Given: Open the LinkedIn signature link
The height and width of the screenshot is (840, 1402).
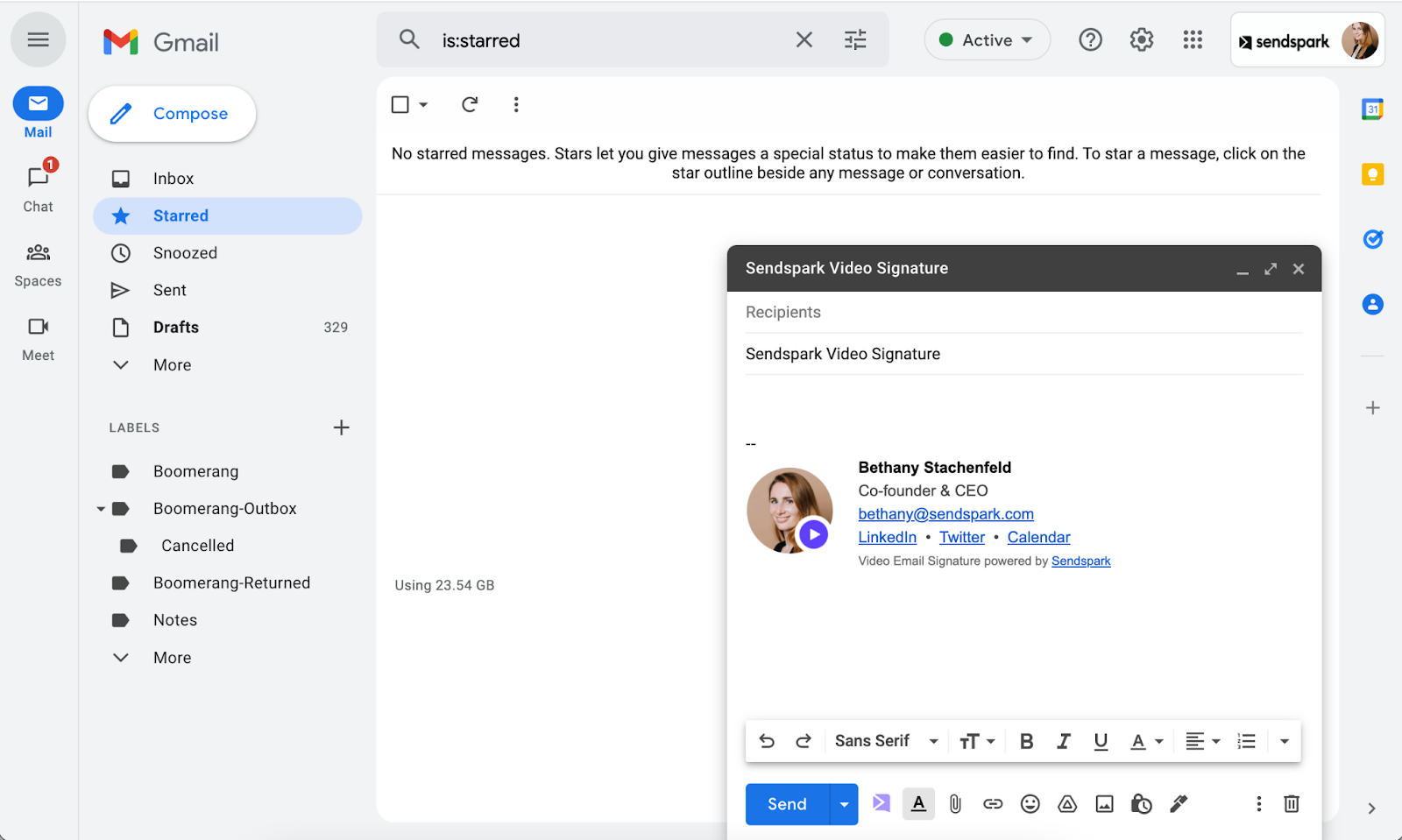Looking at the screenshot, I should (887, 538).
